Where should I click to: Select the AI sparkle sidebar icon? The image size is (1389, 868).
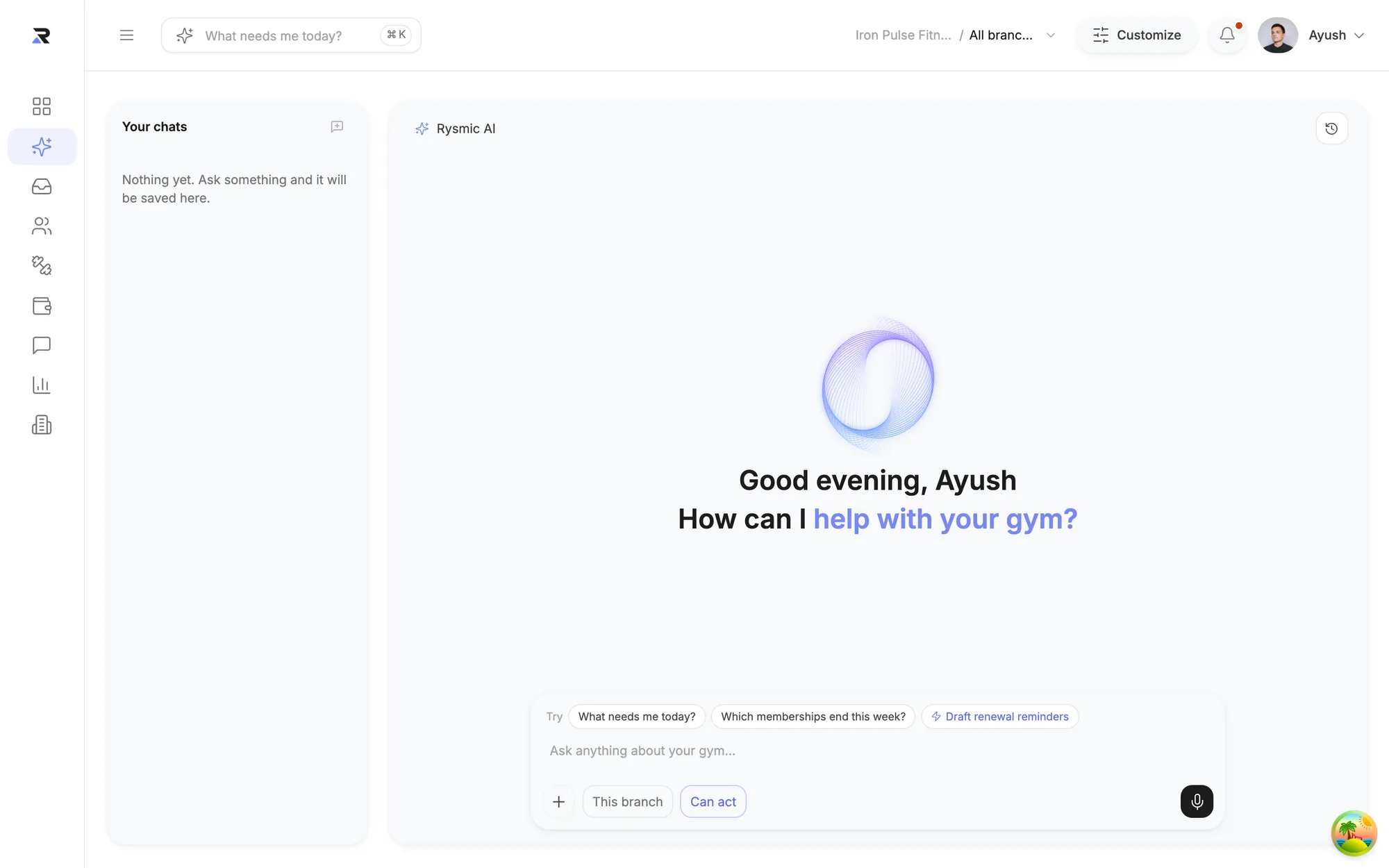[42, 147]
